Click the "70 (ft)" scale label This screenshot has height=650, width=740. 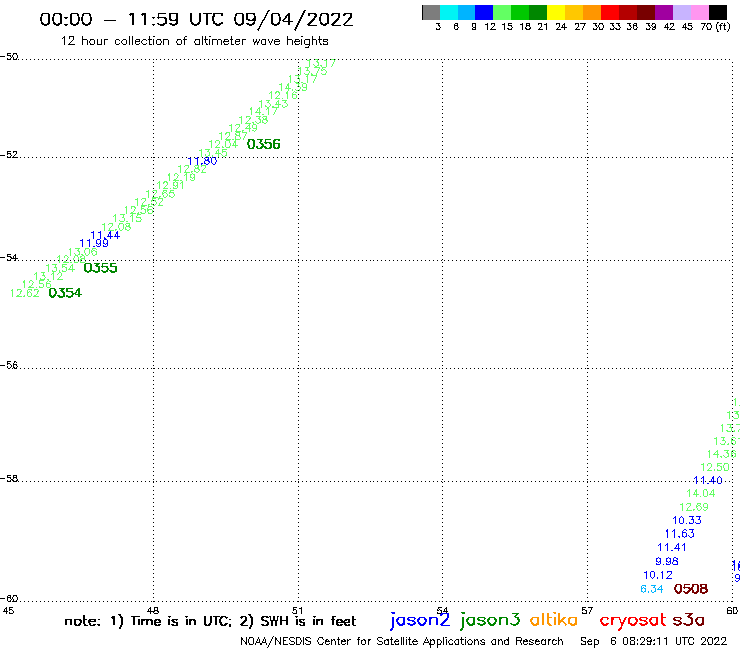(715, 27)
